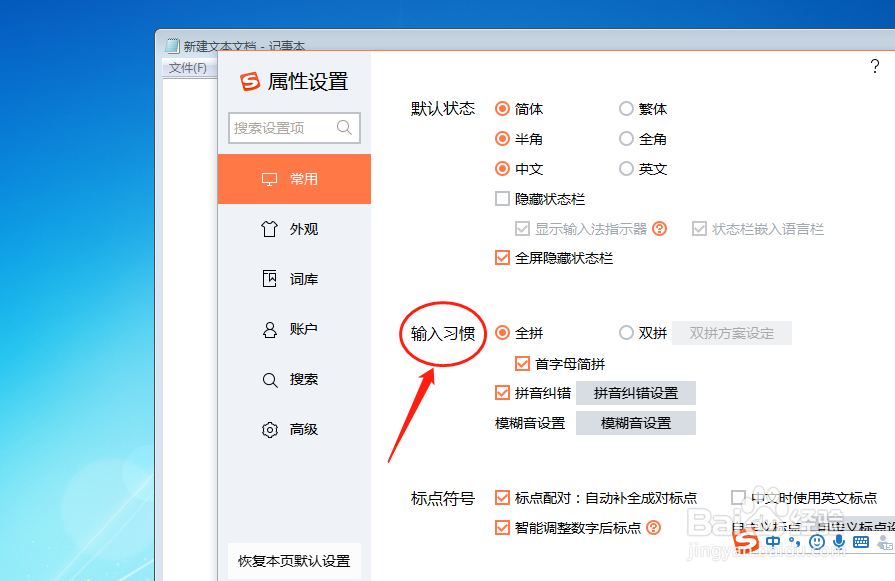Click the magnifier icon in the search box

pos(344,127)
